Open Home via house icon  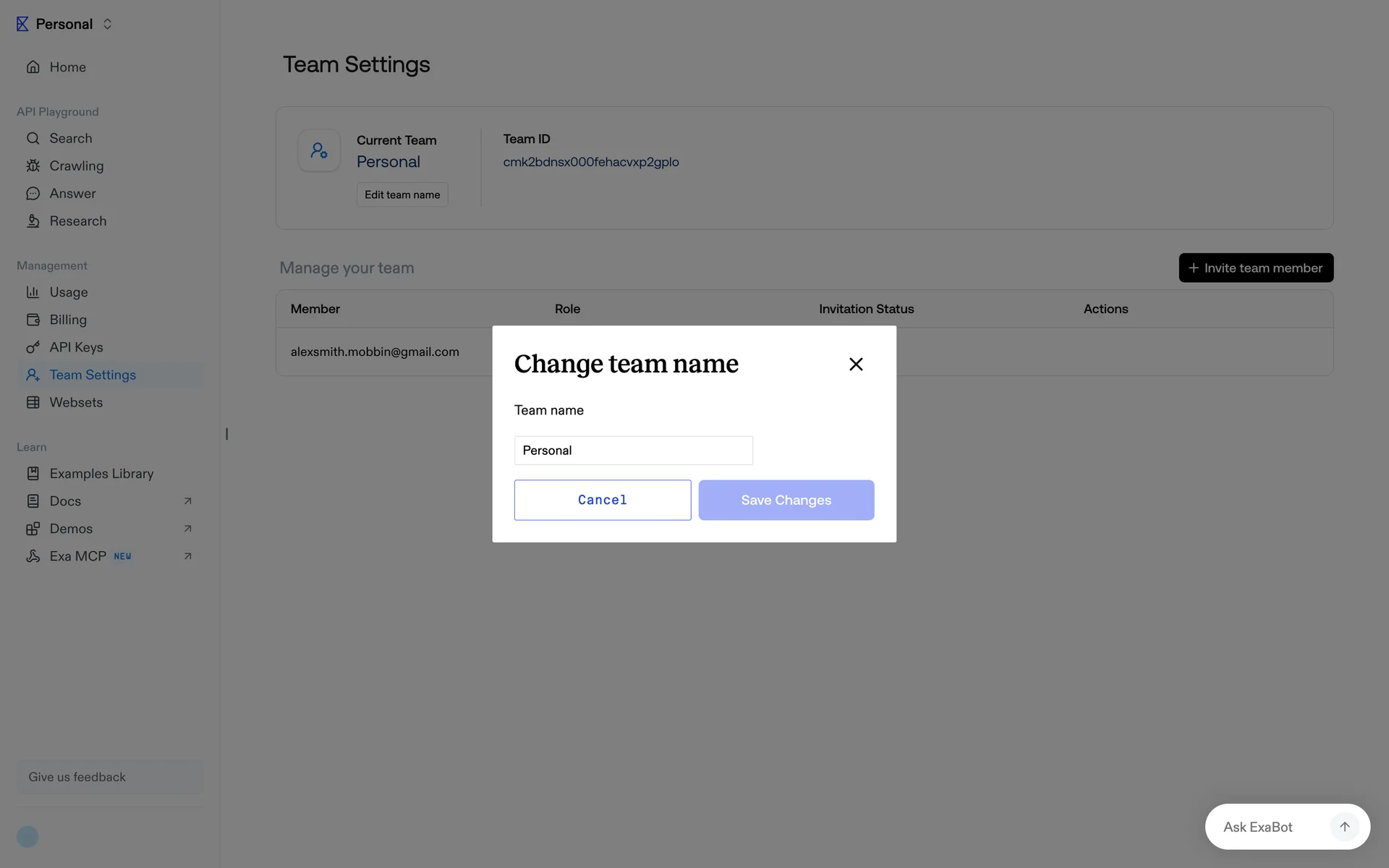pyautogui.click(x=33, y=67)
